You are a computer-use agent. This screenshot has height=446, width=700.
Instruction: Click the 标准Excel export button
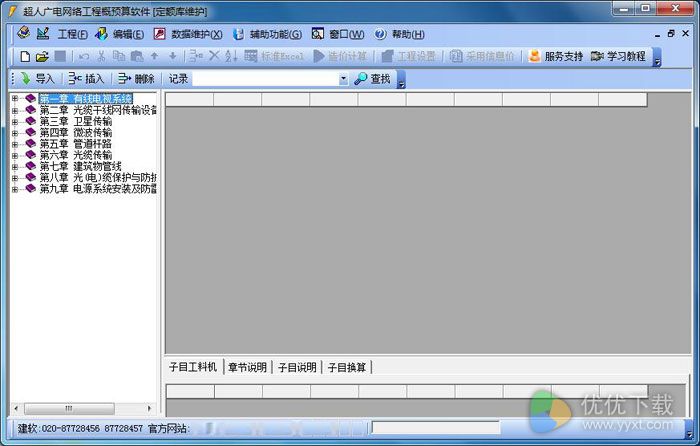(275, 56)
